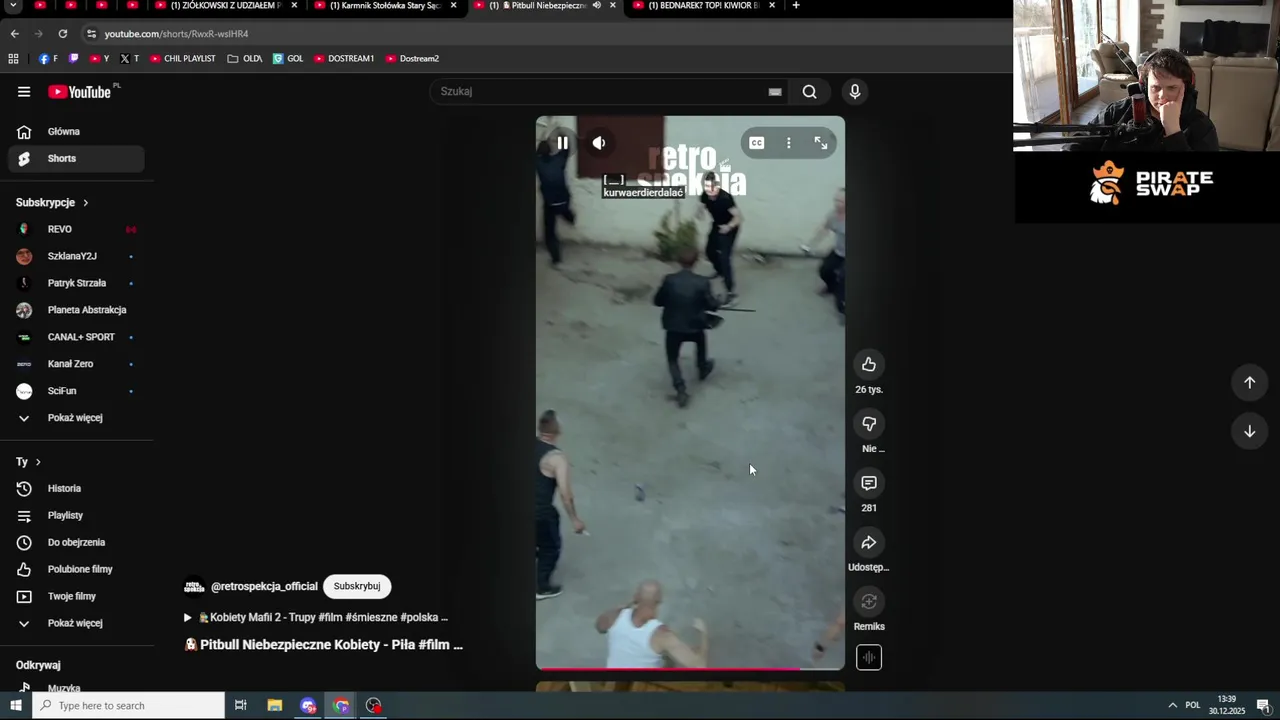1280x720 pixels.
Task: Open the browser apps grid bookmark icon
Action: (x=13, y=59)
